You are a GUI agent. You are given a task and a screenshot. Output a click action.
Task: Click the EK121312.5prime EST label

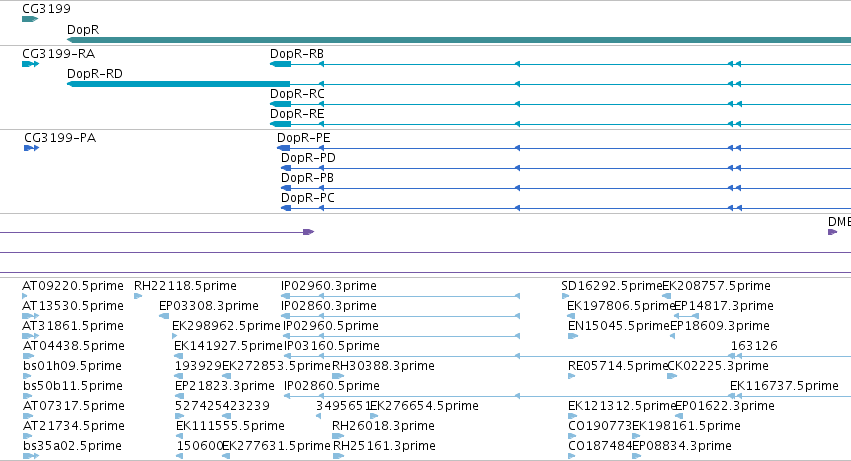621,407
